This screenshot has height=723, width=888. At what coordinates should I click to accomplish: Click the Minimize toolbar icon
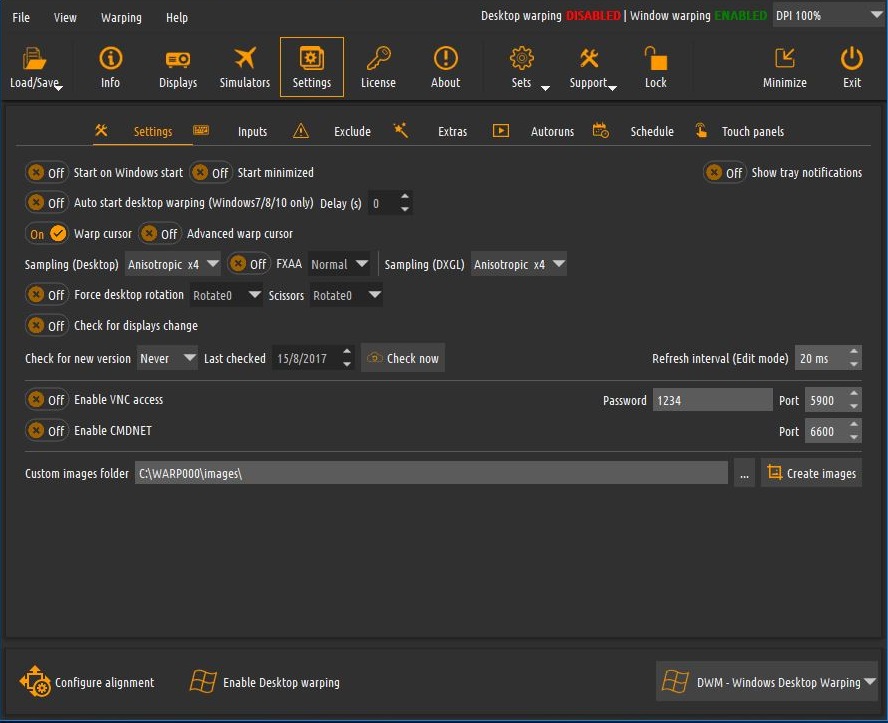(x=784, y=58)
